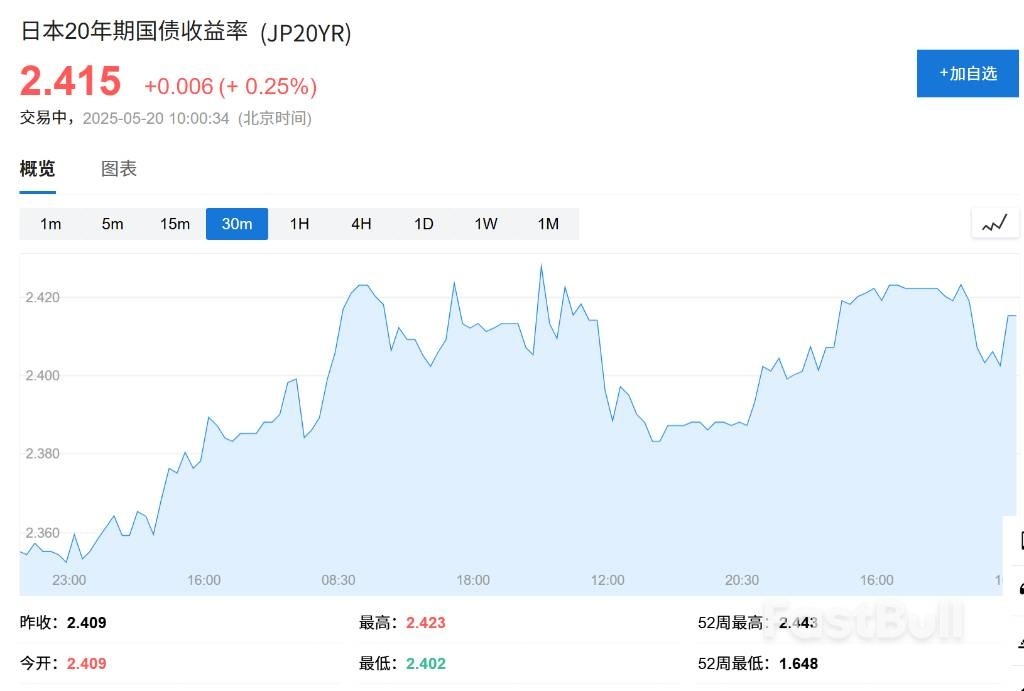Choose the 5m timeframe

[x=112, y=224]
